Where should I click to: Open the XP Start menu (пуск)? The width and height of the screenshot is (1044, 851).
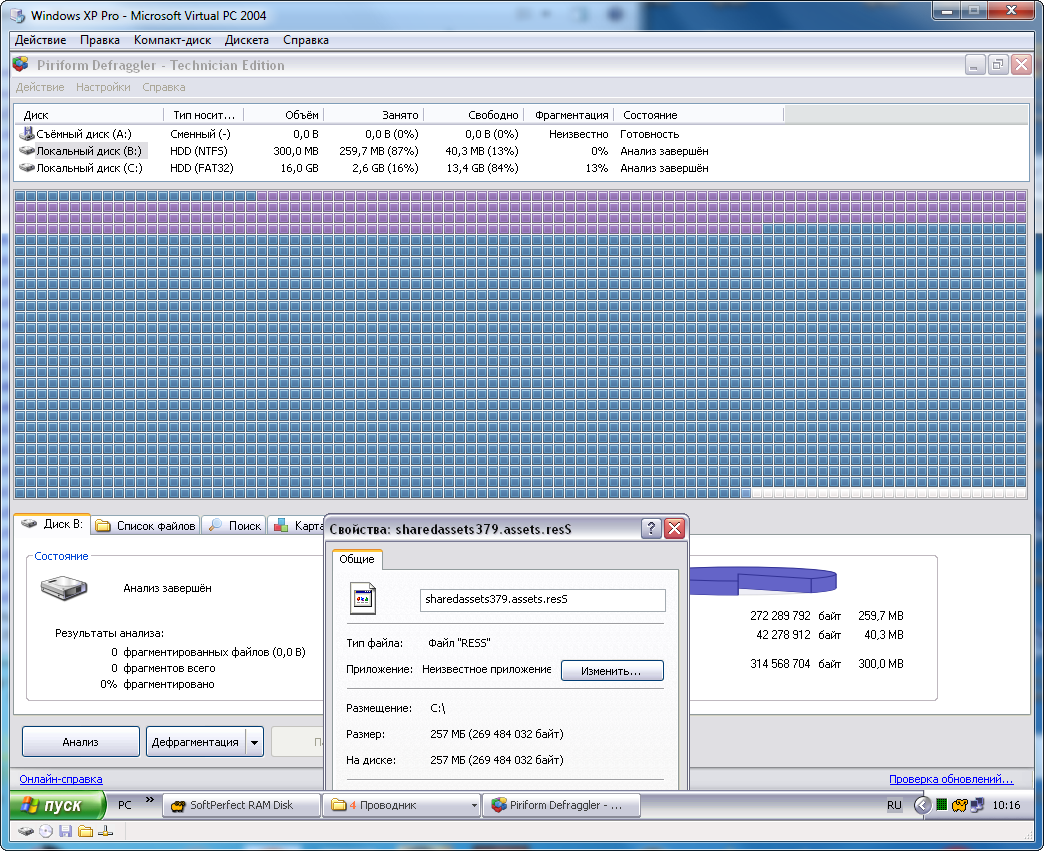tap(58, 805)
